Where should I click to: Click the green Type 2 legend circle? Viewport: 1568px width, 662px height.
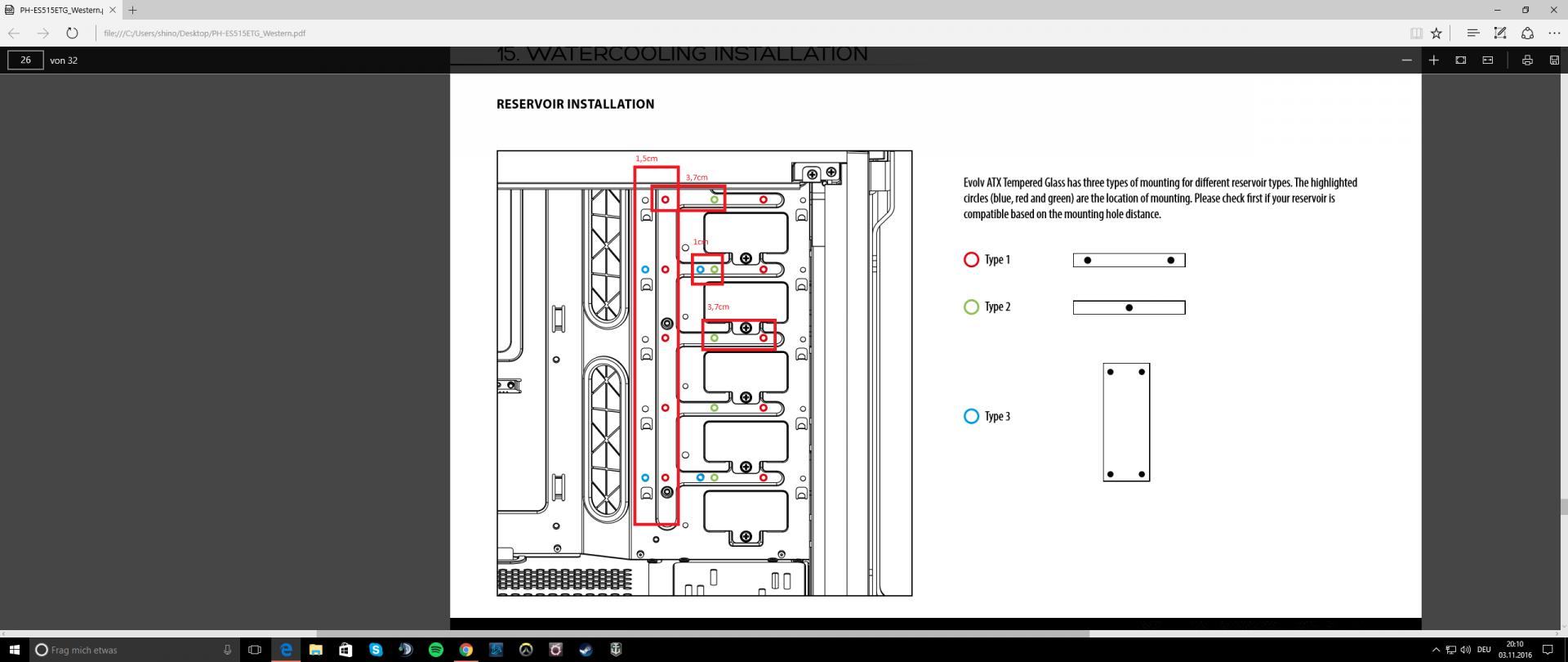click(x=971, y=307)
